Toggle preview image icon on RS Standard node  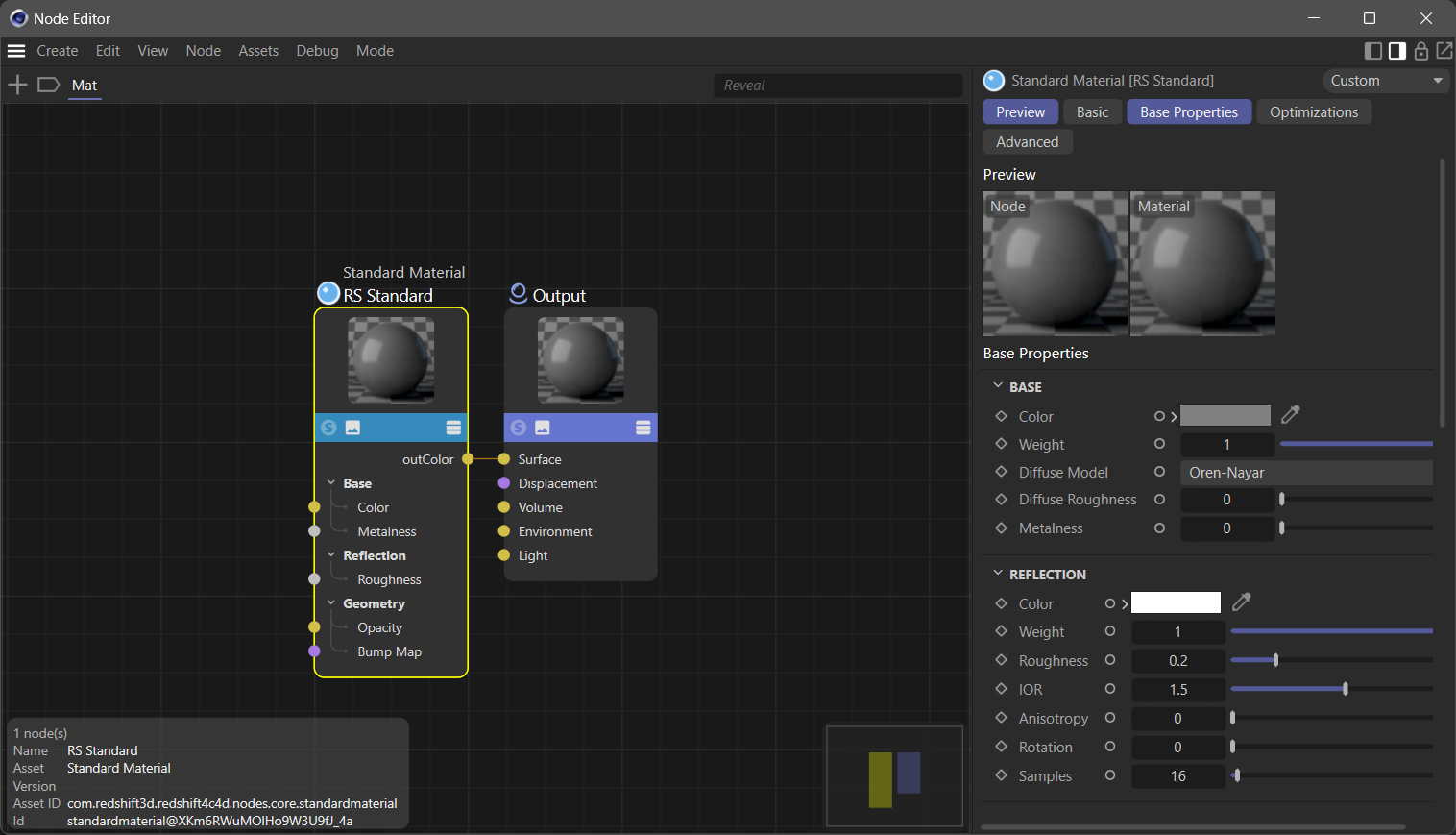352,428
